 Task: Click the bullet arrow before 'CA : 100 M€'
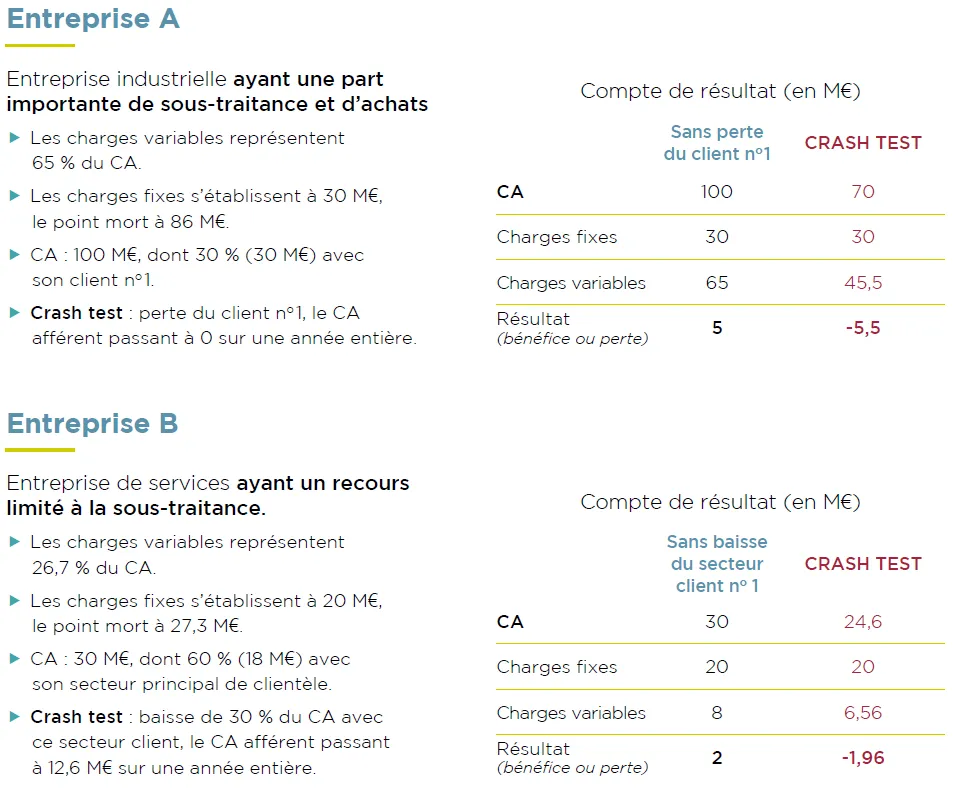14,254
